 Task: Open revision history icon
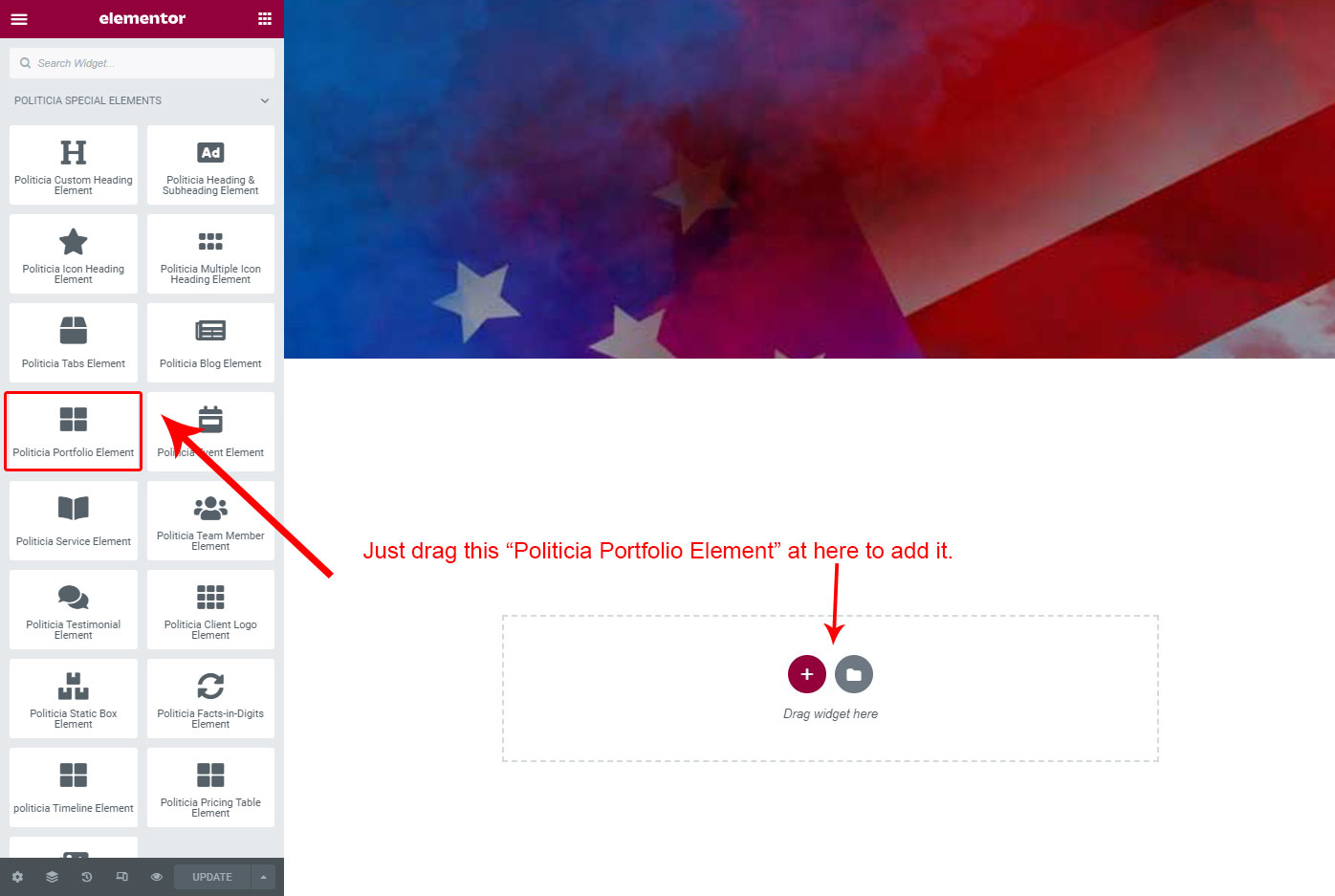[87, 877]
